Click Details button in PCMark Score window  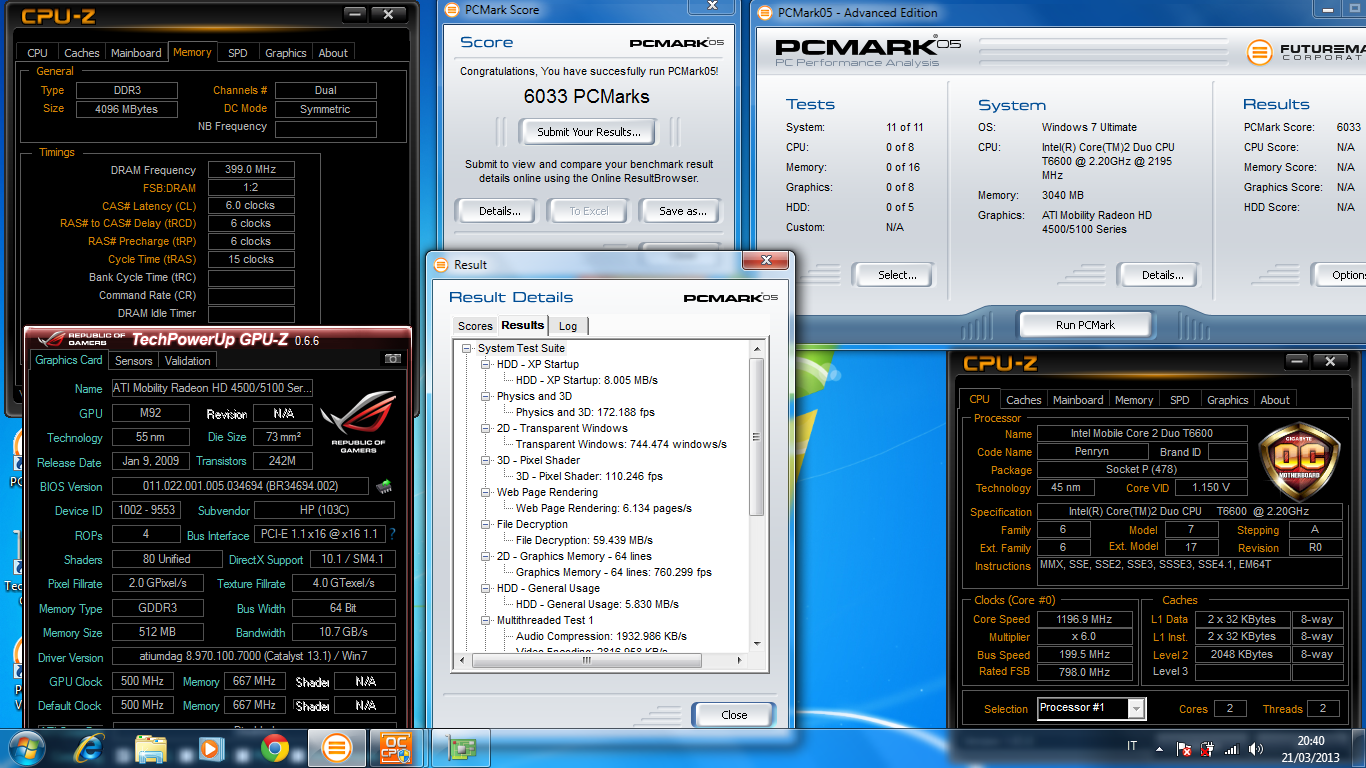pyautogui.click(x=500, y=211)
